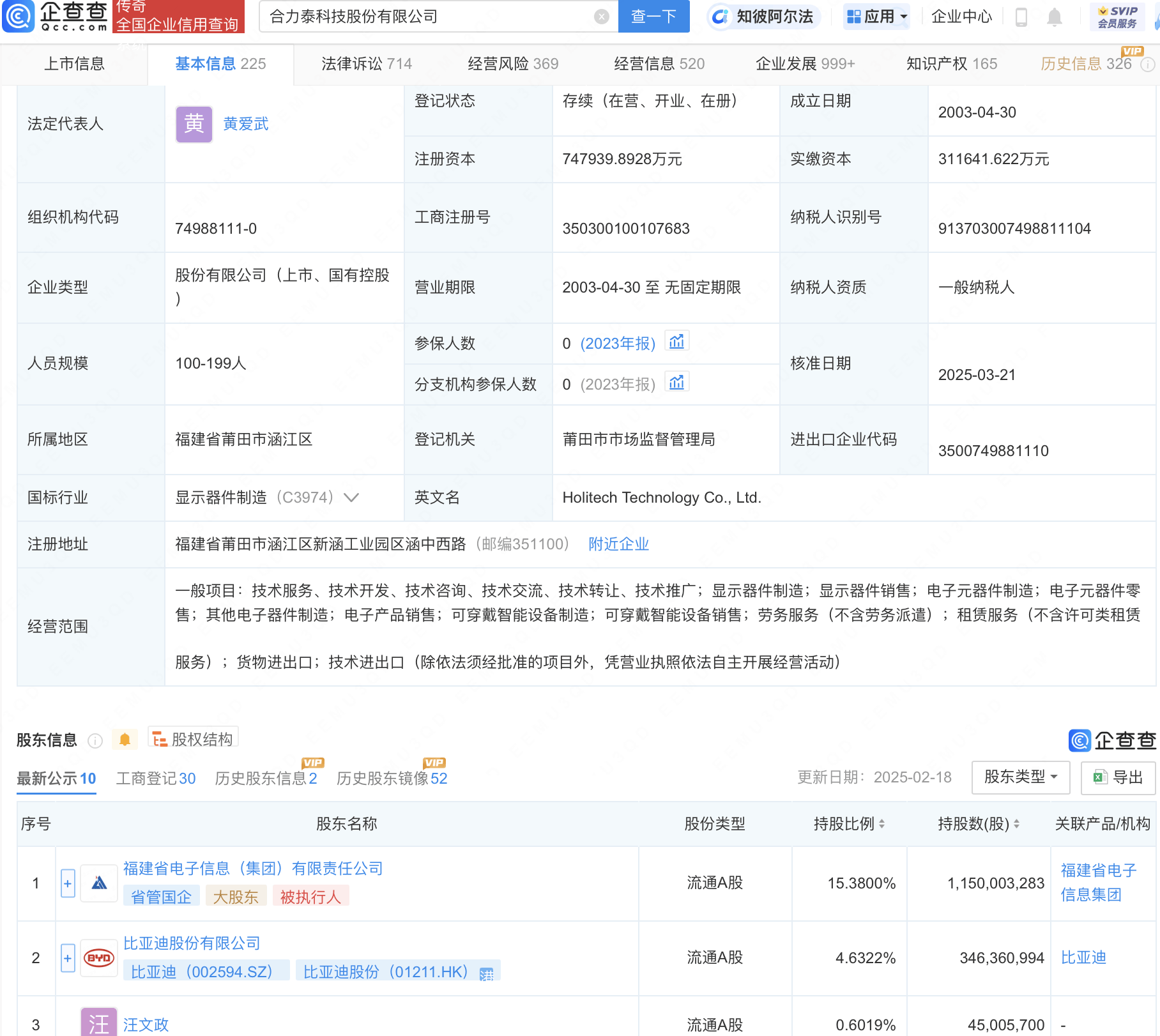
Task: Select 注册资本 value 747939.8928万元
Action: (x=622, y=159)
